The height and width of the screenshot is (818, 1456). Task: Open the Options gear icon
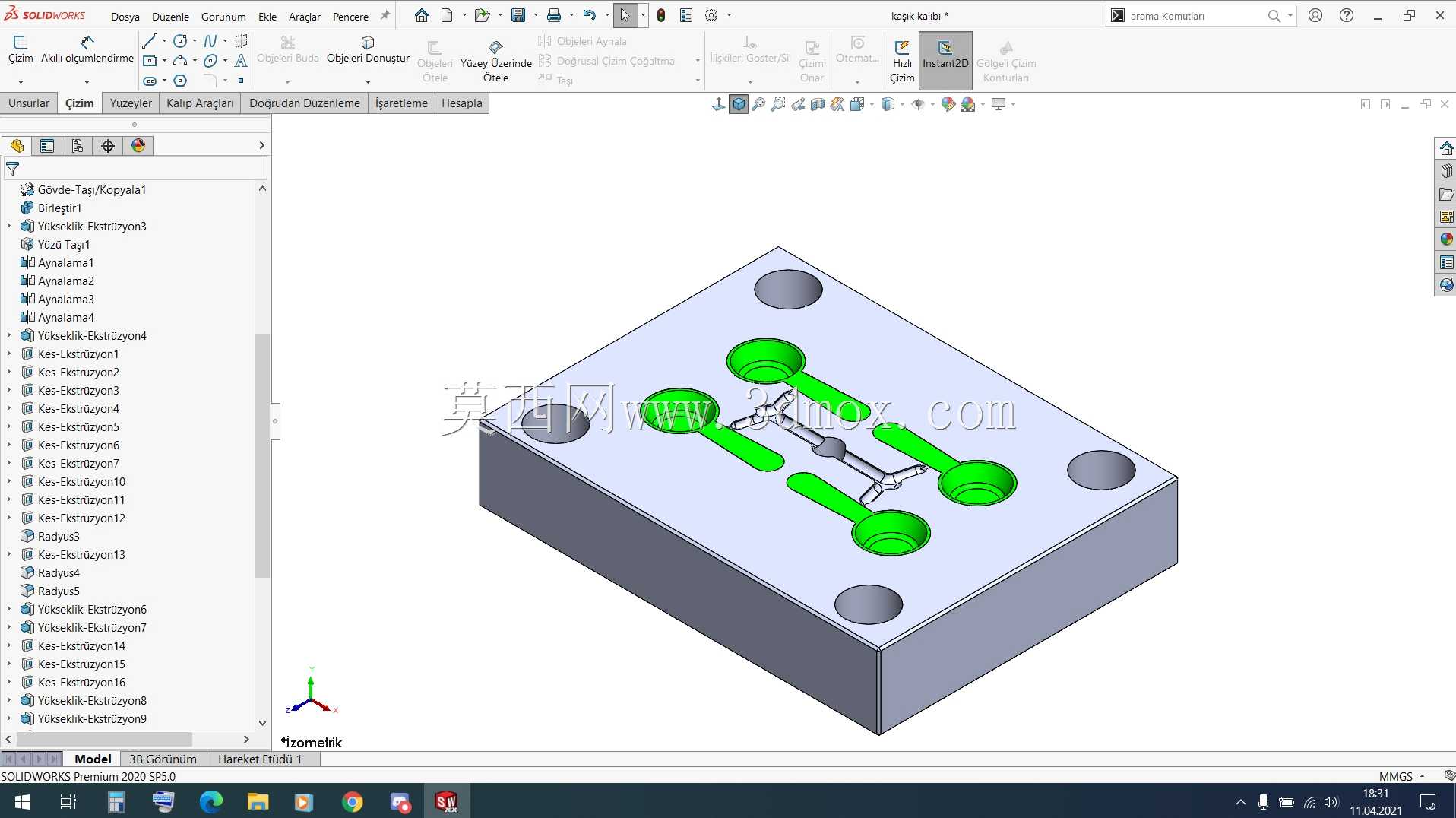click(711, 15)
